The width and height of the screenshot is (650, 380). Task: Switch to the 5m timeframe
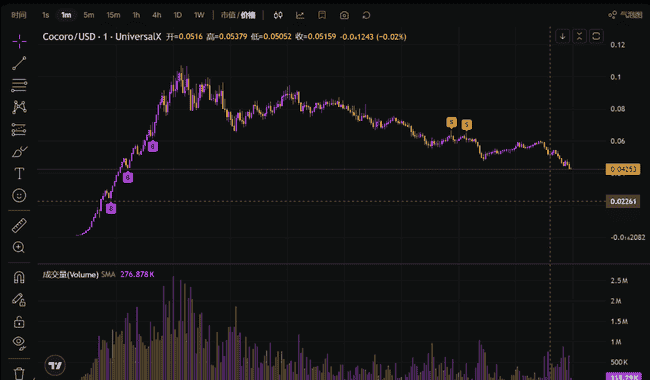89,15
